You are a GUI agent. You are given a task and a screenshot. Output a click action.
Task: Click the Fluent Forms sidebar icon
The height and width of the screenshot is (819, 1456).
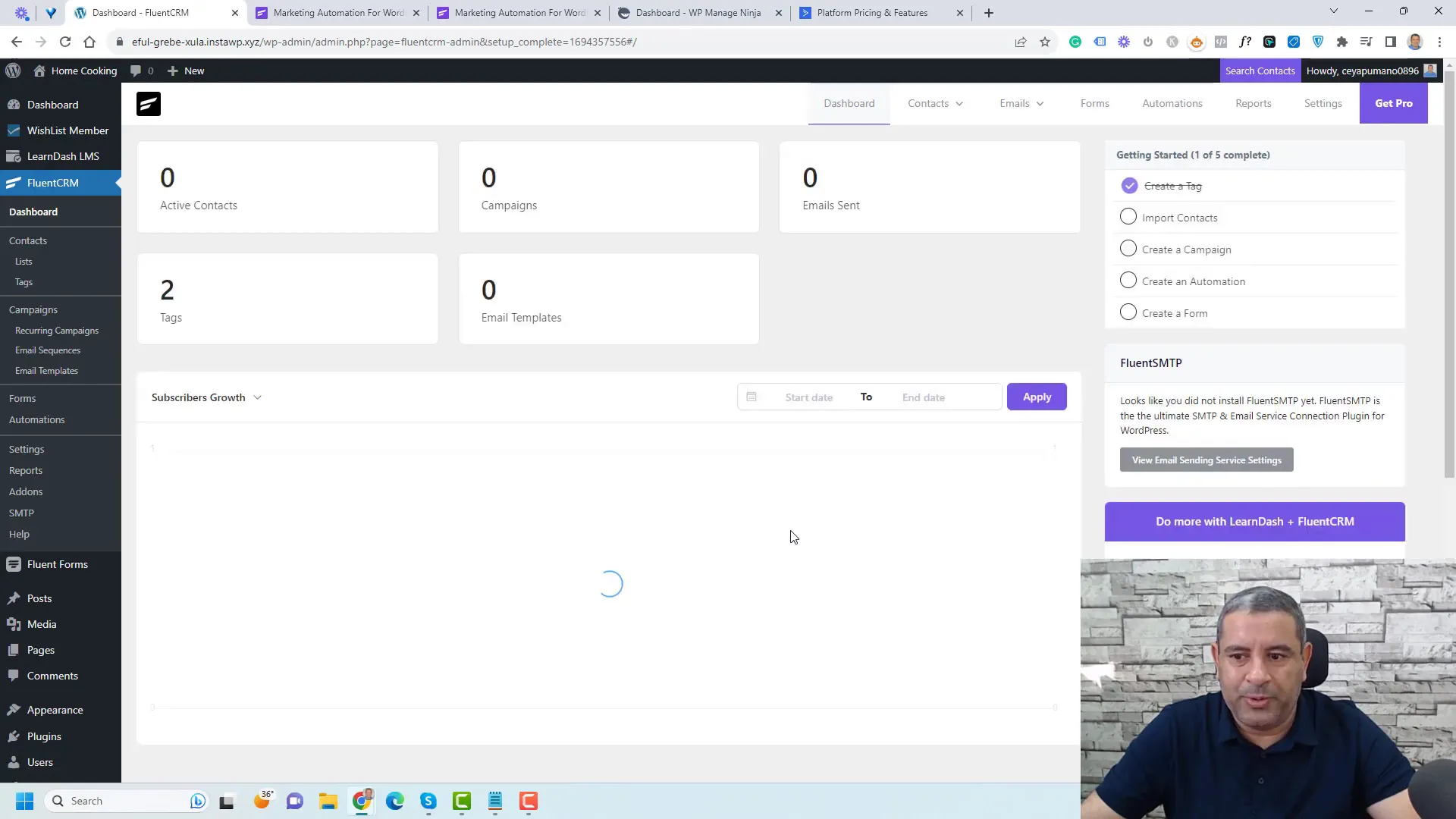click(x=14, y=564)
